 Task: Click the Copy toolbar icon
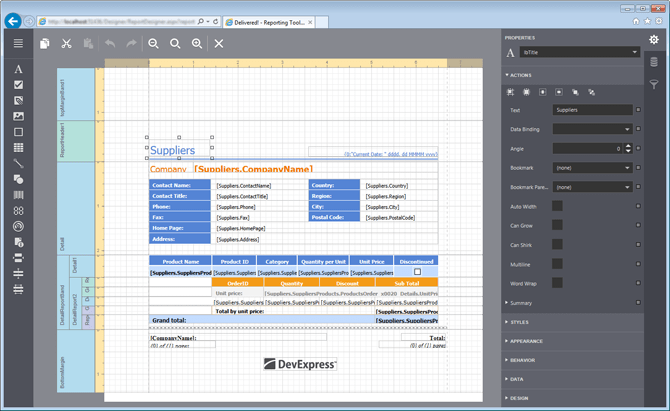[x=45, y=43]
